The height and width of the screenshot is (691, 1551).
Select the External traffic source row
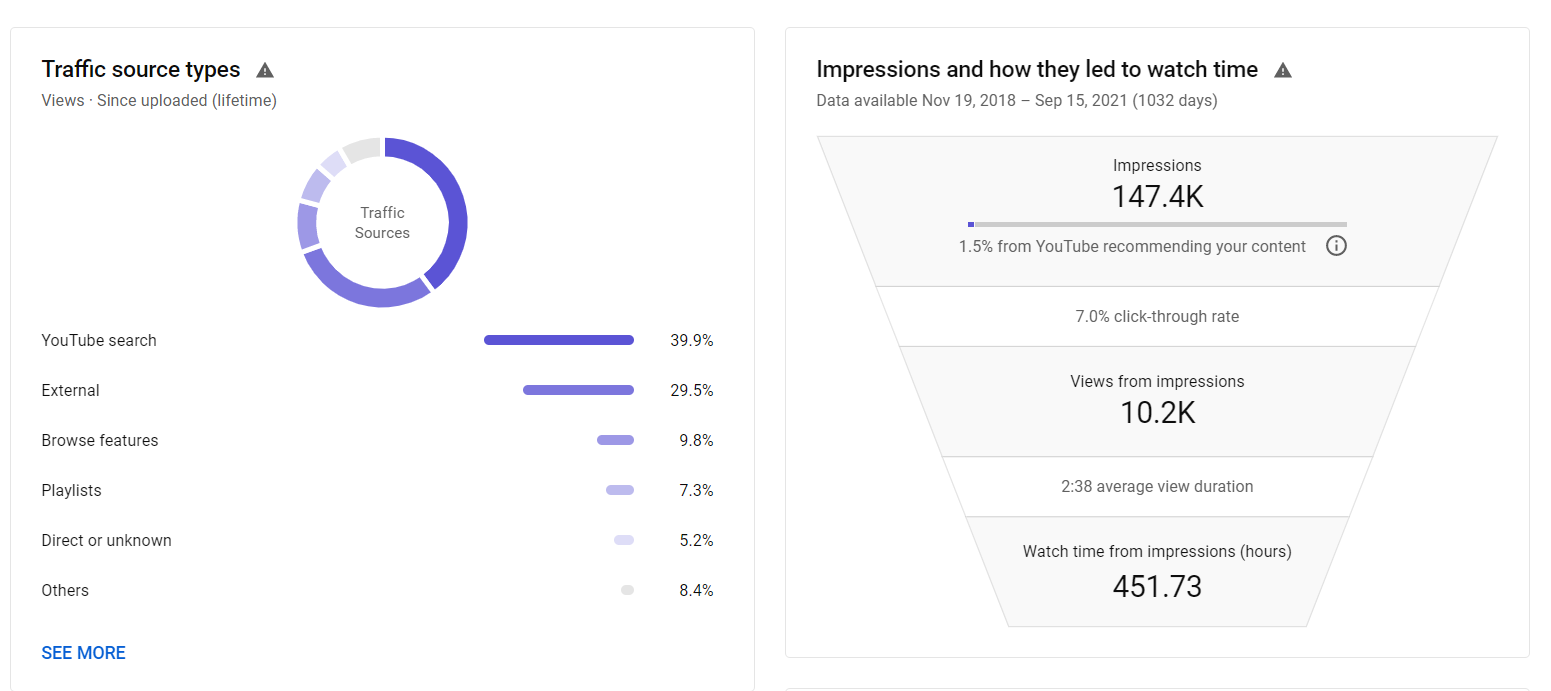coord(377,390)
